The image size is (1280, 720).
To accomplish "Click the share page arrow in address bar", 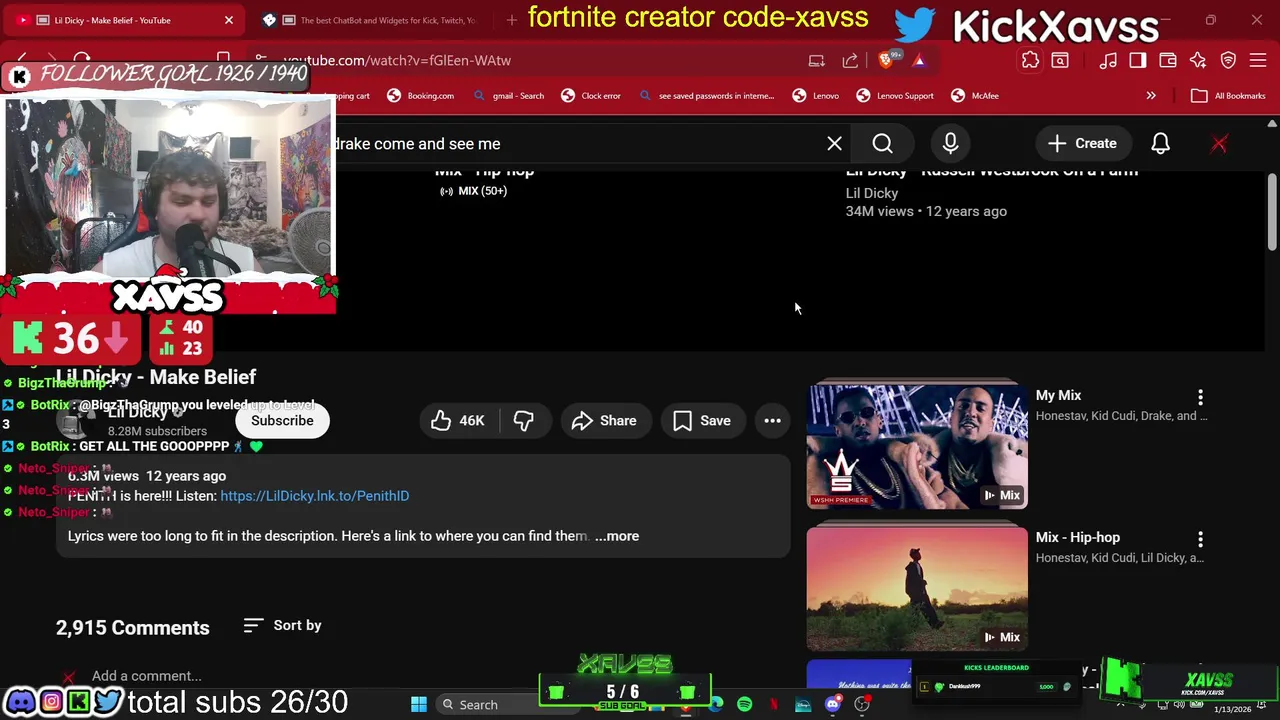I will click(x=850, y=61).
